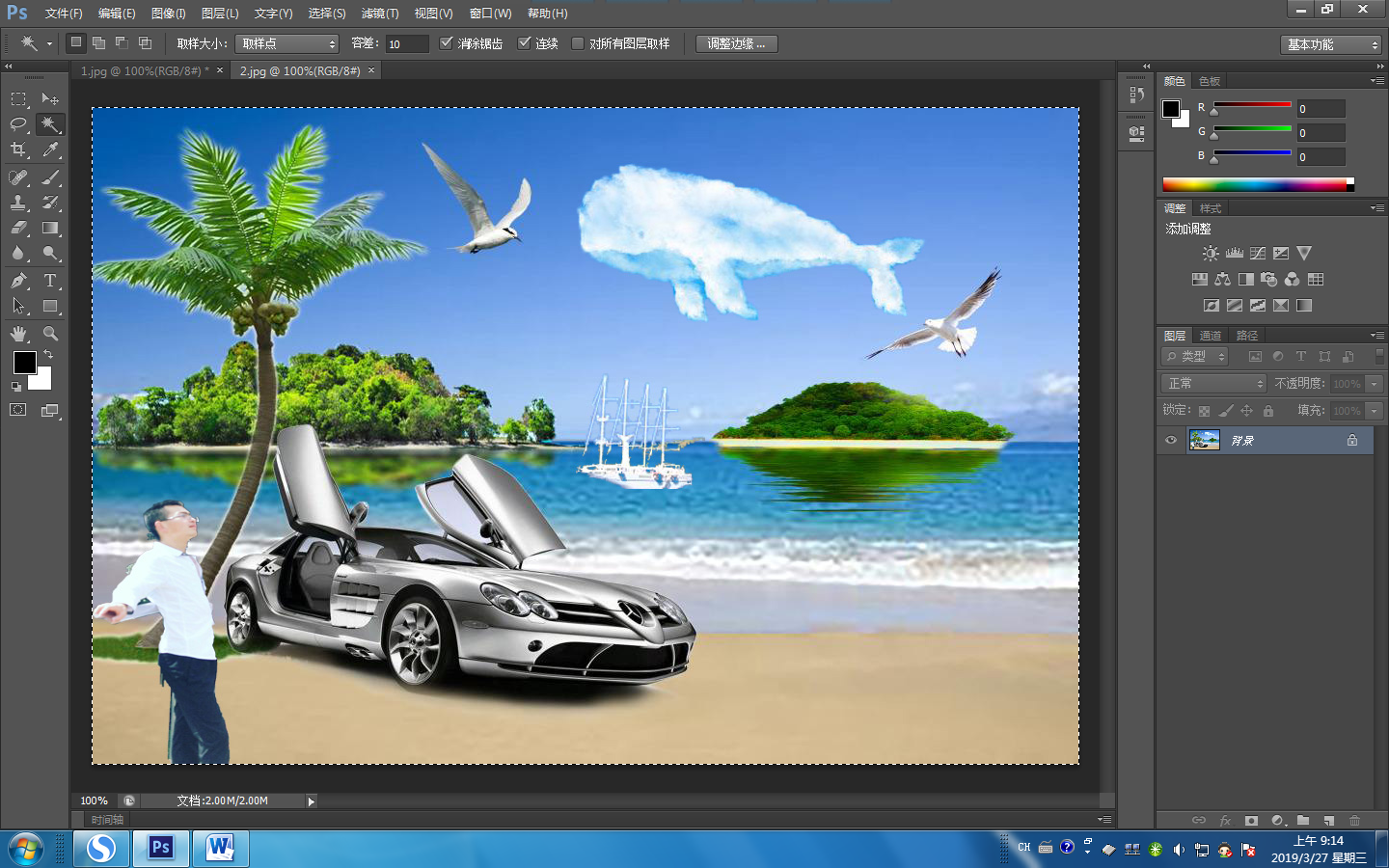Click Create new layer button

click(x=1328, y=821)
